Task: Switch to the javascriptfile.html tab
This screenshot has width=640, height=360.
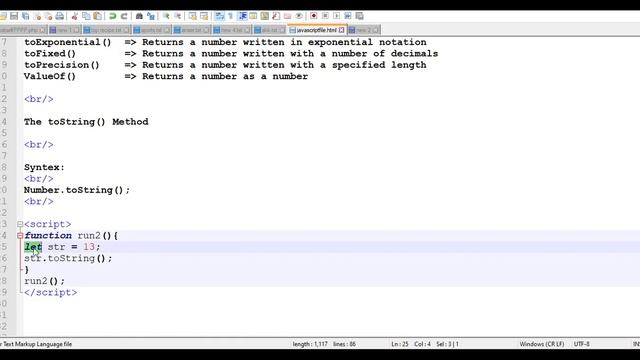Action: point(316,30)
